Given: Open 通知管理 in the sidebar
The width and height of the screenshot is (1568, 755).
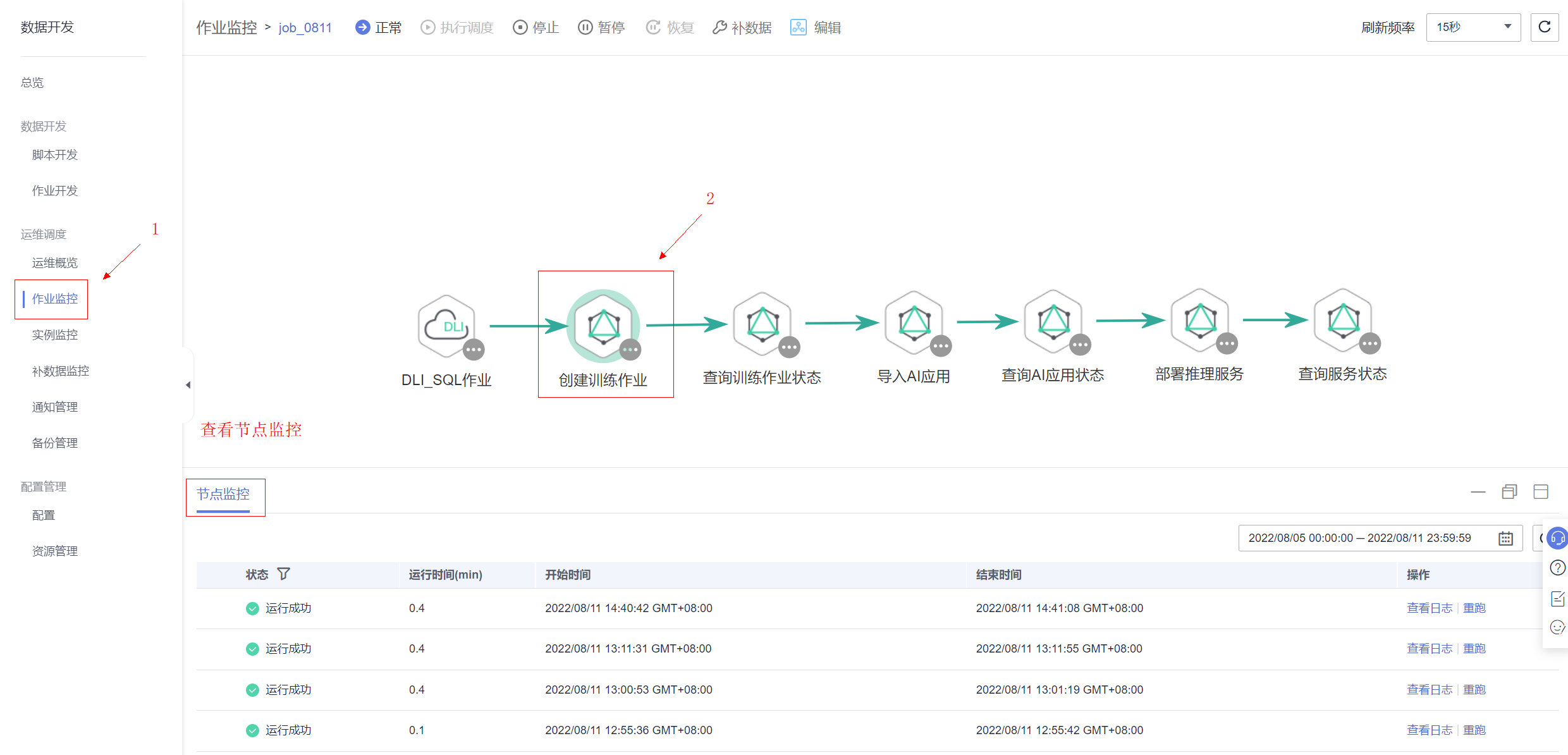Looking at the screenshot, I should [x=55, y=407].
